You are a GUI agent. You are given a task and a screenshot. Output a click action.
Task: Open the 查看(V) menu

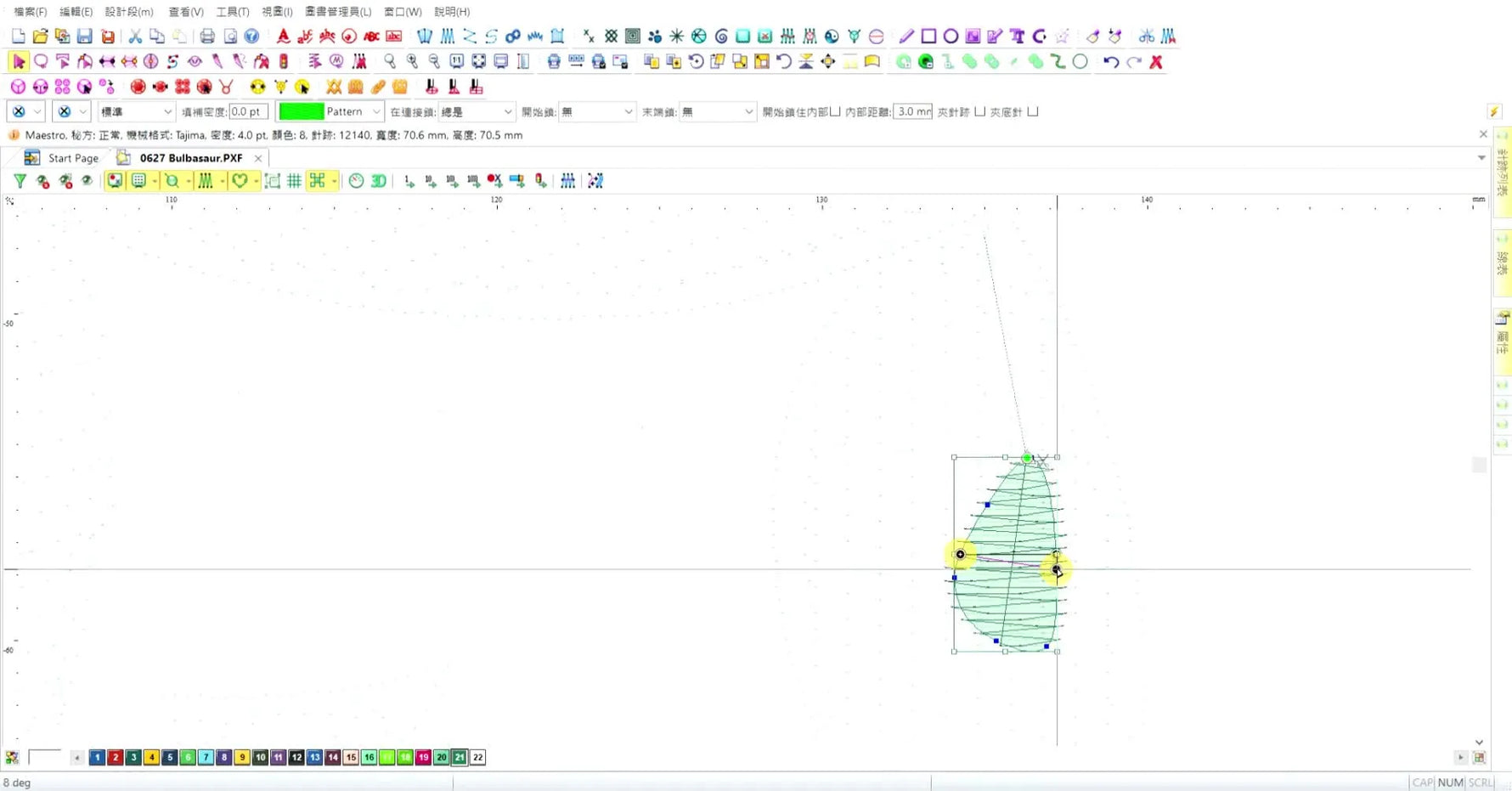click(x=186, y=12)
